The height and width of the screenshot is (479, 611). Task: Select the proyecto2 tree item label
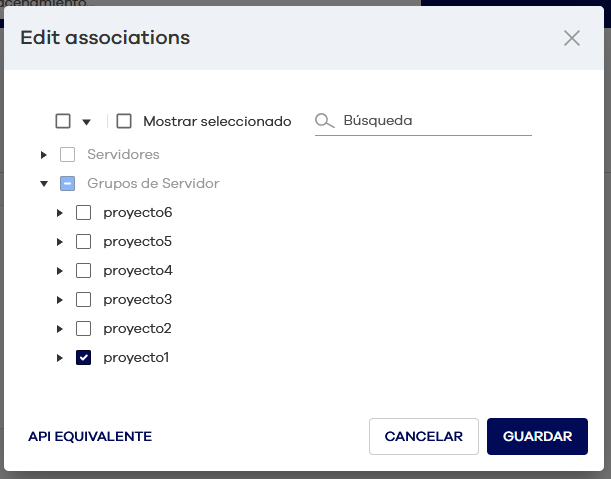point(137,329)
